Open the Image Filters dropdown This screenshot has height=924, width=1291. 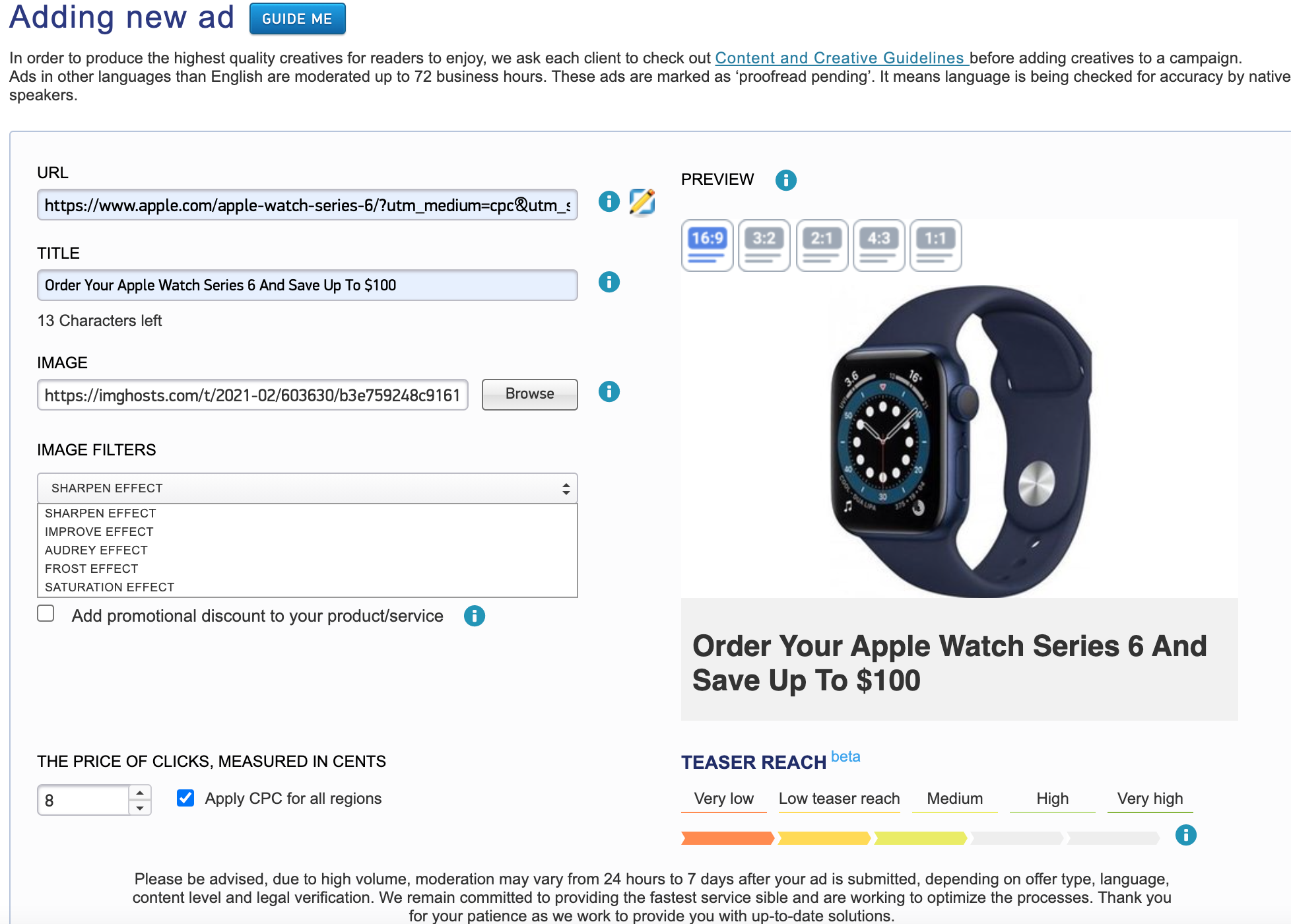307,488
